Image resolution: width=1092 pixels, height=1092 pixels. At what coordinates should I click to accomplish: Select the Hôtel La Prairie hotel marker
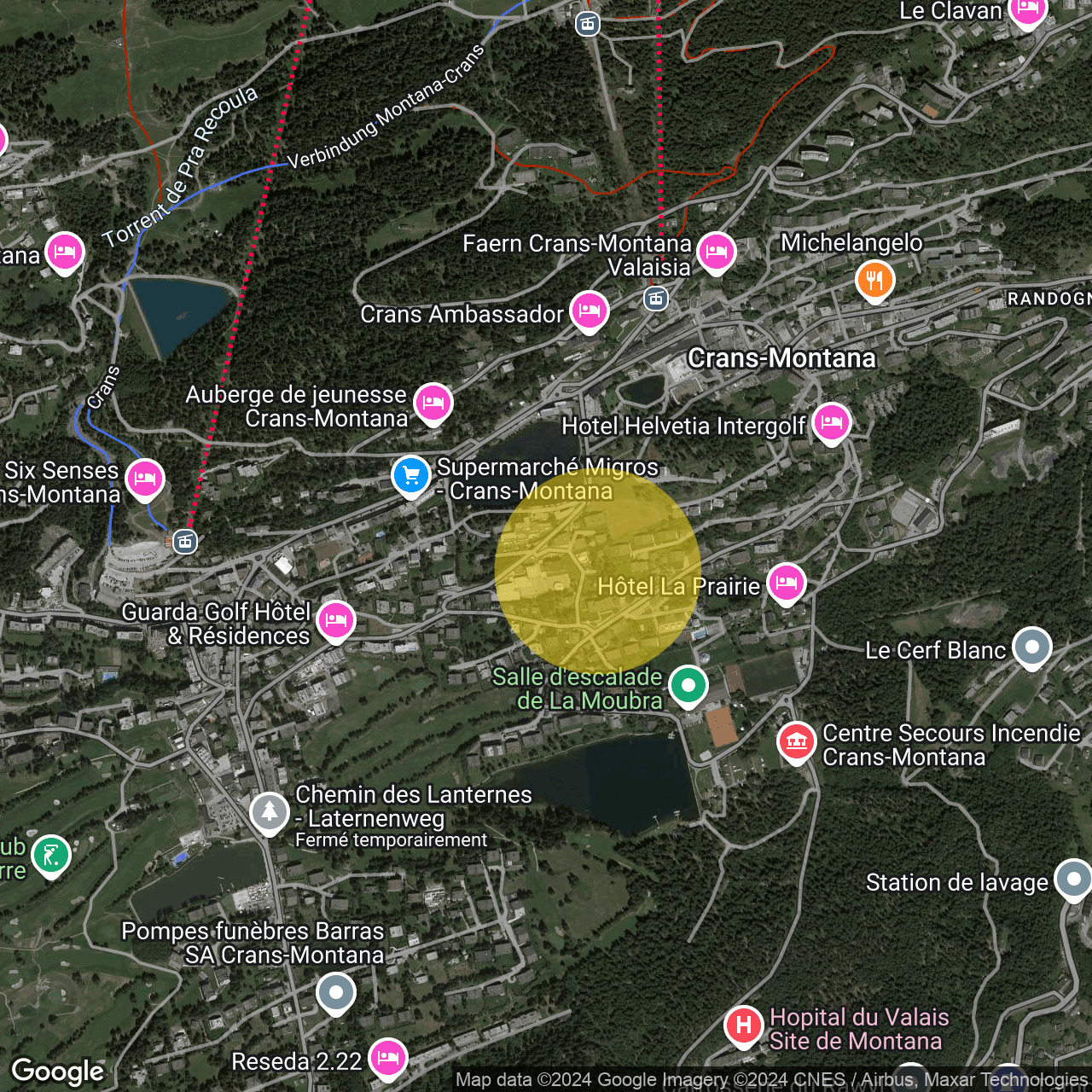point(786,583)
